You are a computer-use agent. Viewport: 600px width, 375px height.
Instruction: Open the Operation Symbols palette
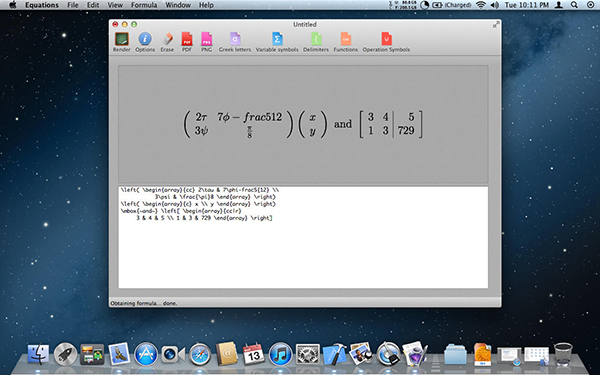386,39
